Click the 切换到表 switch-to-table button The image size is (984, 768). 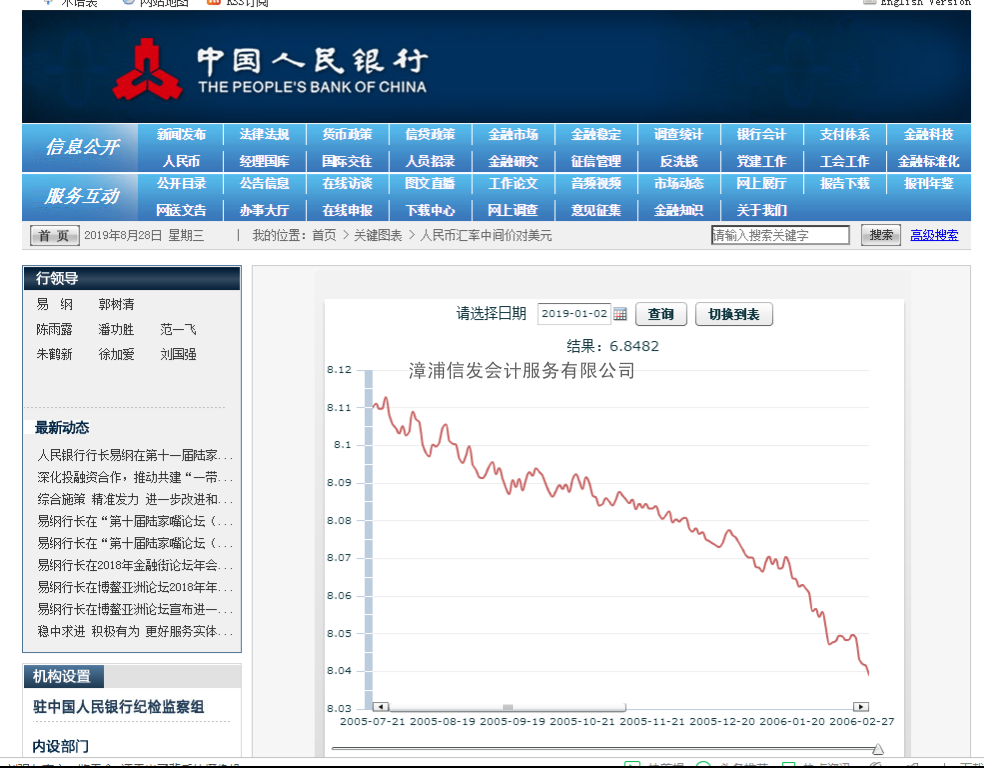coord(734,314)
